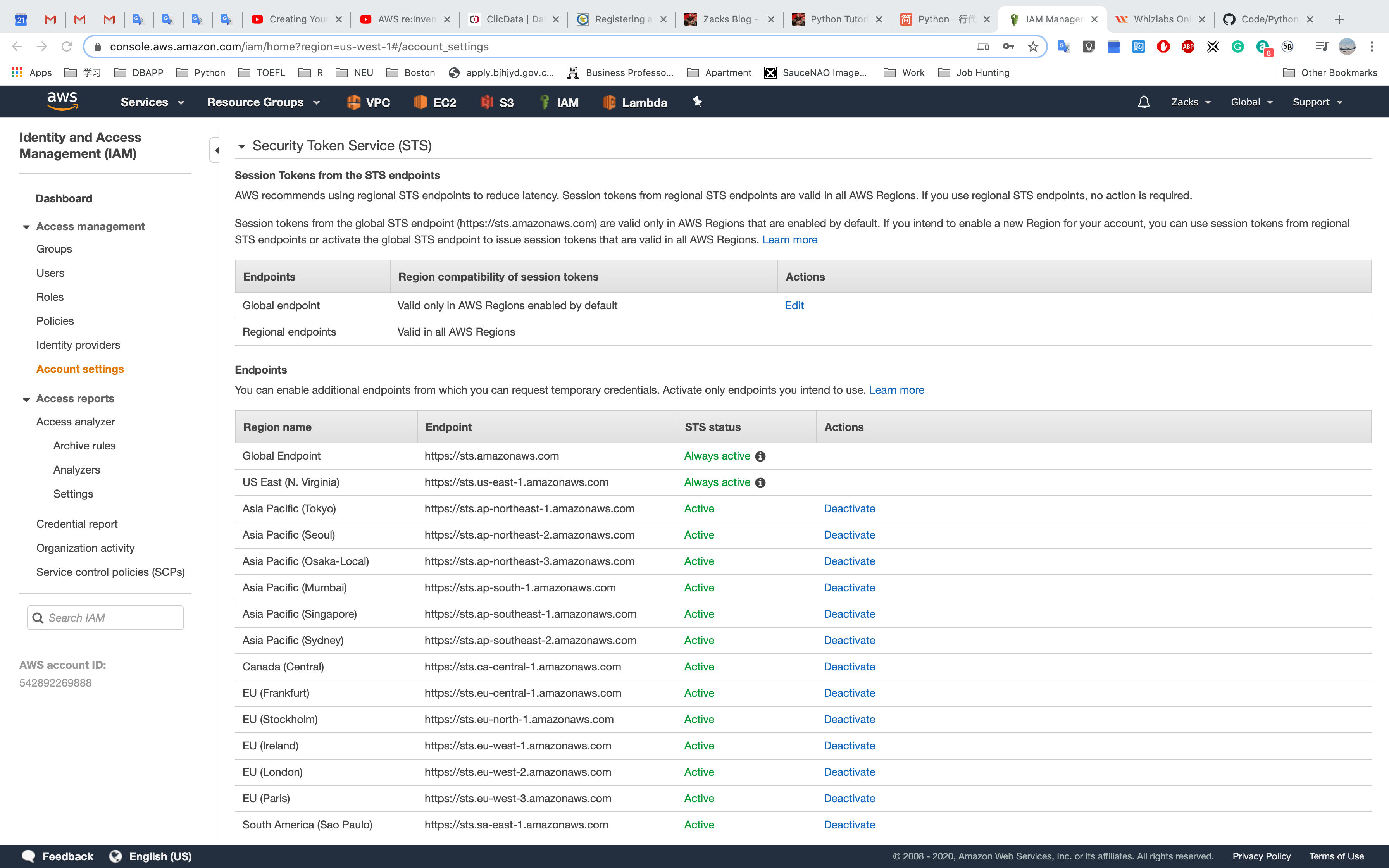This screenshot has height=868, width=1389.
Task: Collapse the Security Token Service (STS) section
Action: 241,146
